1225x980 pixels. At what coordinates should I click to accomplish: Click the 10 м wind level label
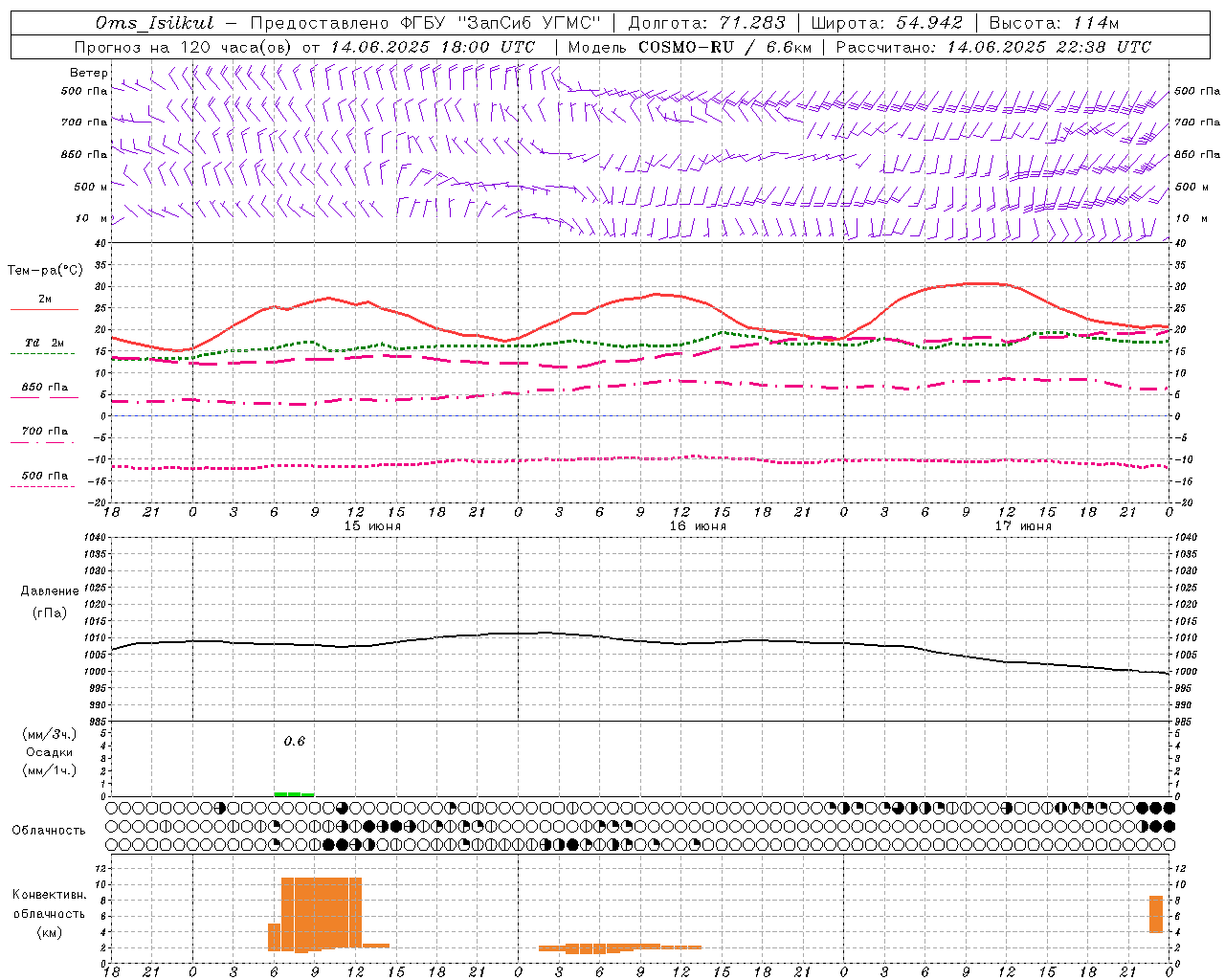point(91,218)
